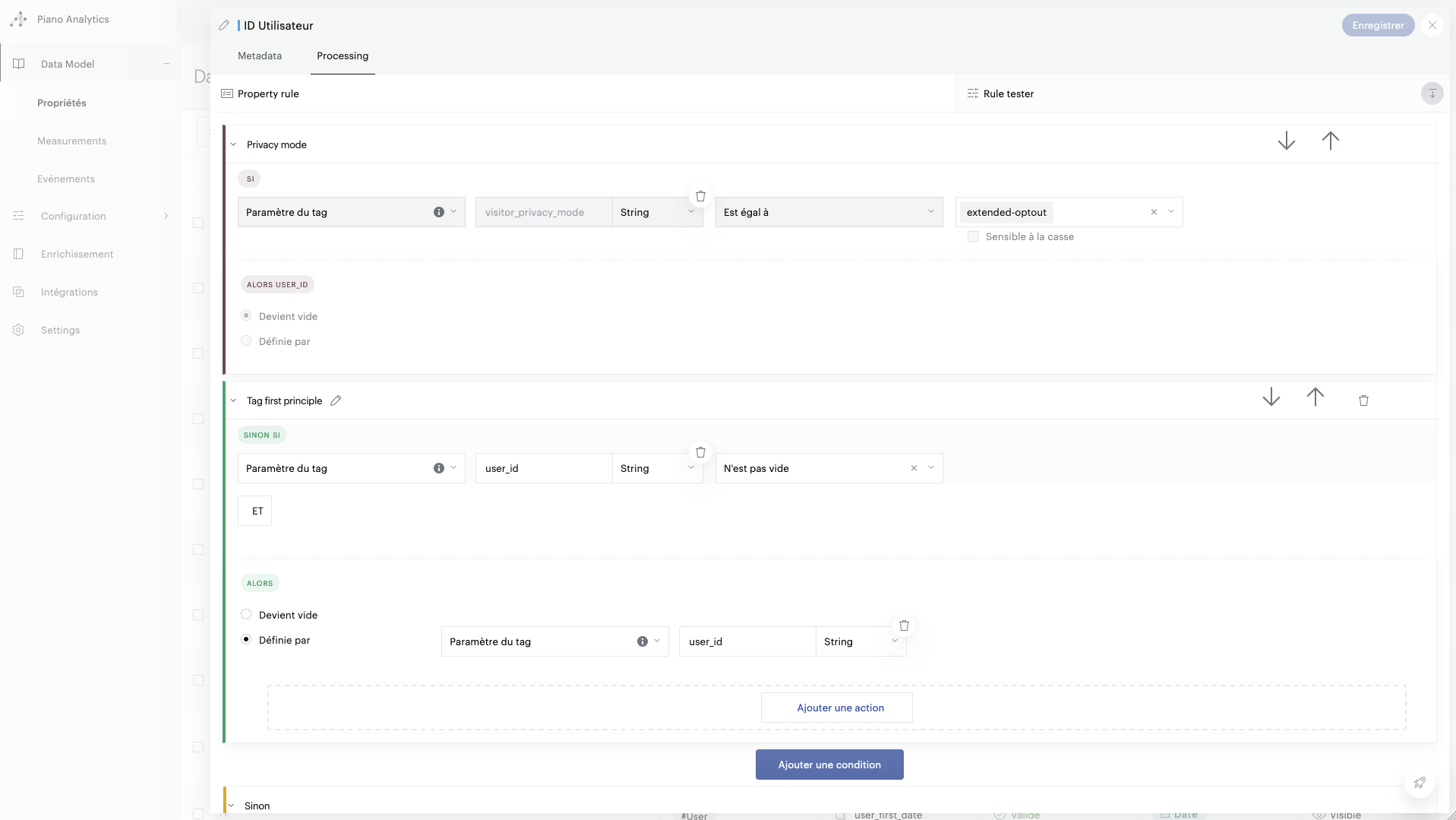Move Tag first principle rule up

[1315, 397]
